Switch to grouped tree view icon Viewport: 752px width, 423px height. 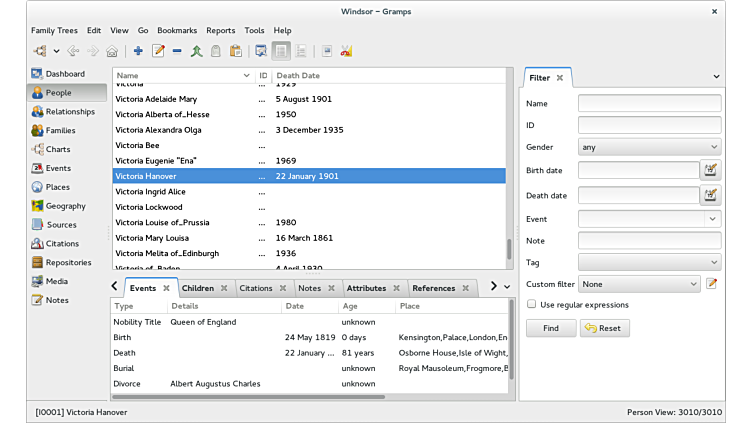pos(301,51)
